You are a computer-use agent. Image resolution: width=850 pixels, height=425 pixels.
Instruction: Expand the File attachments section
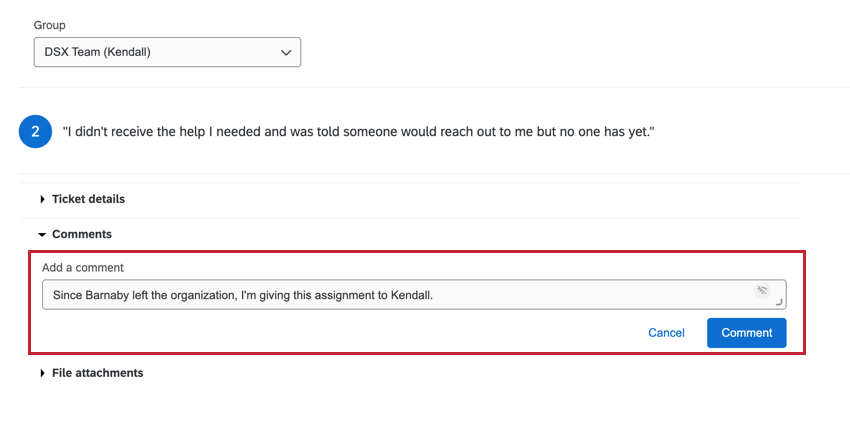point(97,373)
